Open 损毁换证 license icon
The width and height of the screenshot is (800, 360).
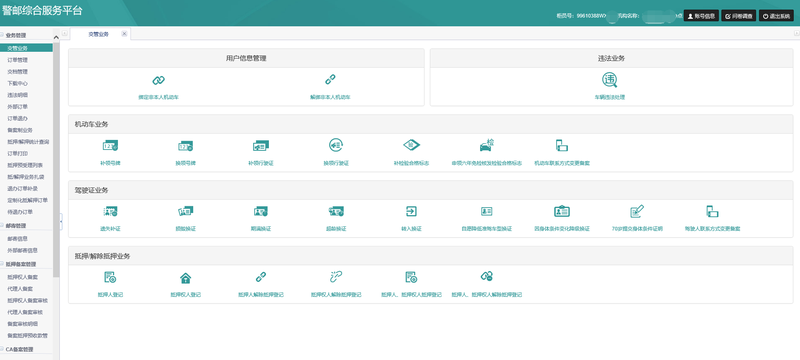pyautogui.click(x=185, y=211)
